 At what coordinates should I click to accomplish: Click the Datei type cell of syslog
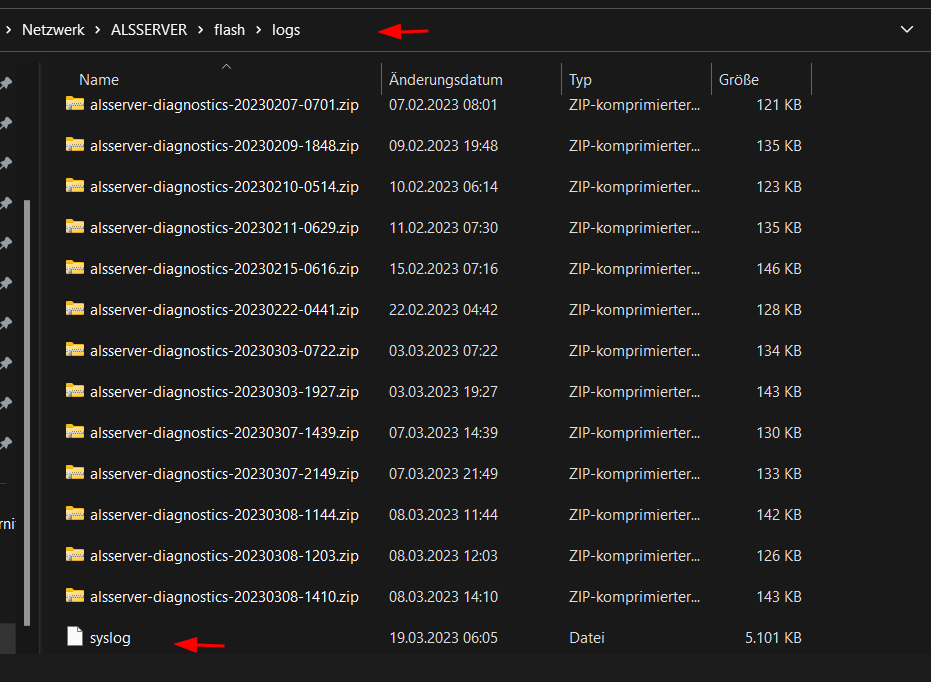[x=587, y=637]
